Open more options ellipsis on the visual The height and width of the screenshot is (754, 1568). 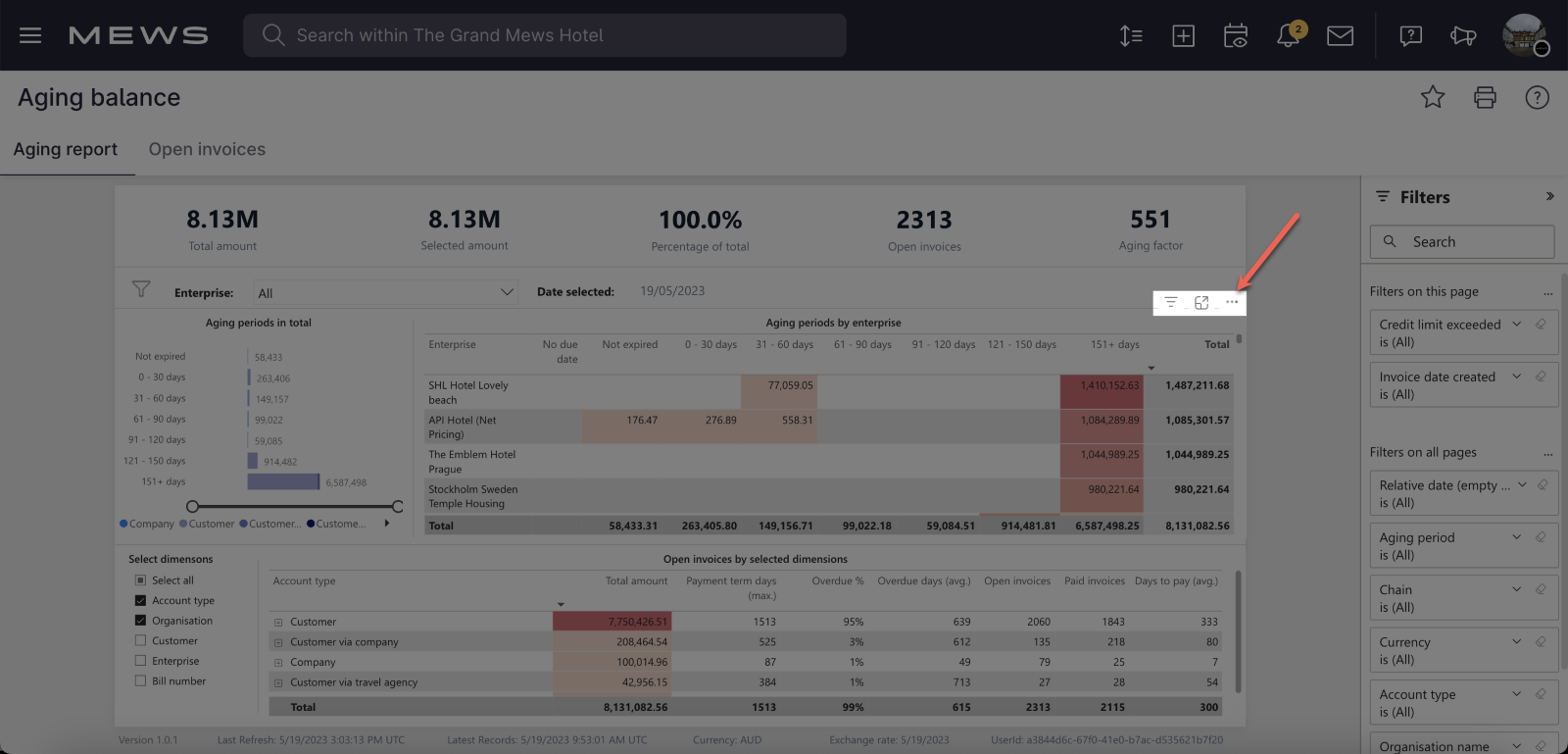1232,302
